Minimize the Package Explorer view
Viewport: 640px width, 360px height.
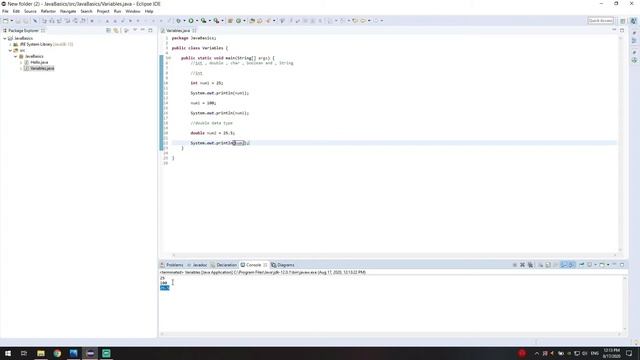pos(142,30)
